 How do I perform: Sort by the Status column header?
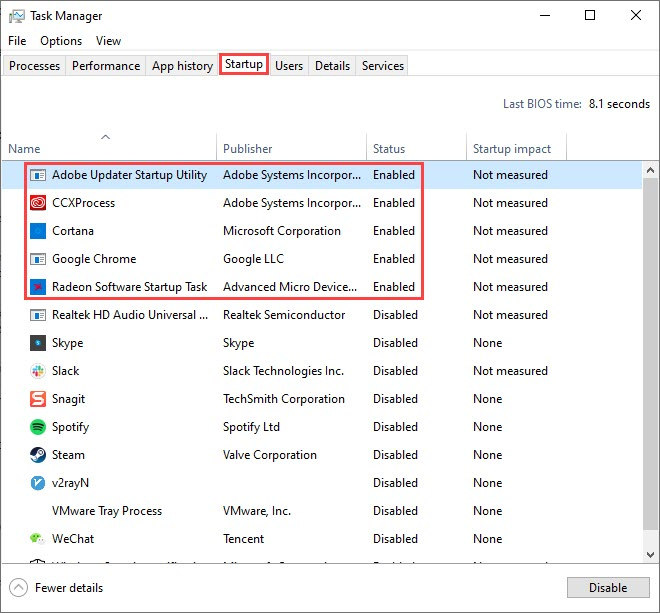point(416,149)
